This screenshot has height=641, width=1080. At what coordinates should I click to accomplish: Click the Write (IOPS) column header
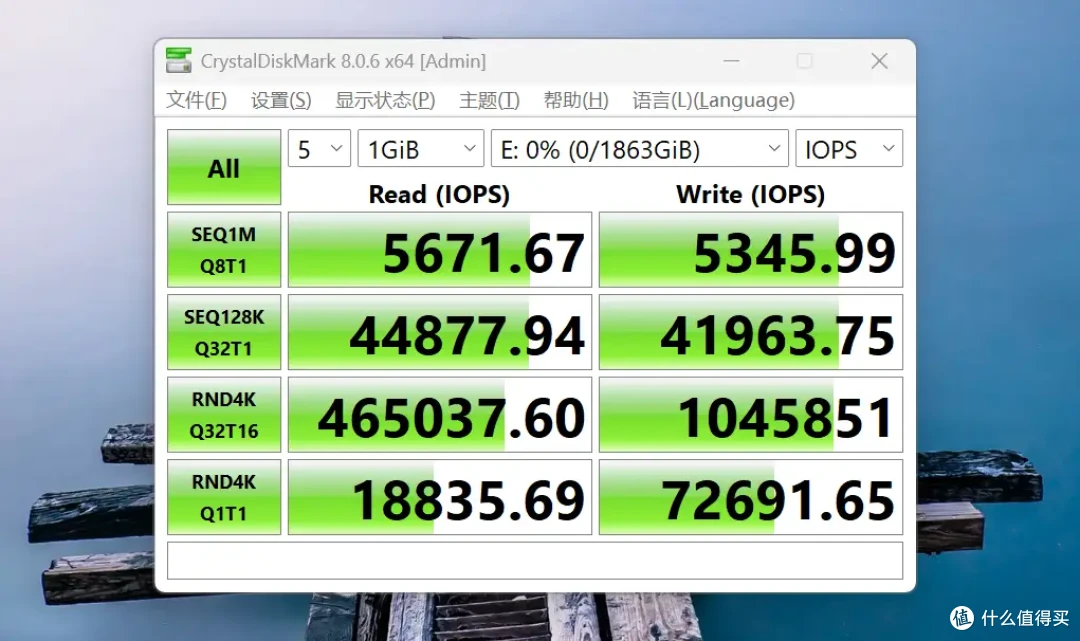[750, 194]
